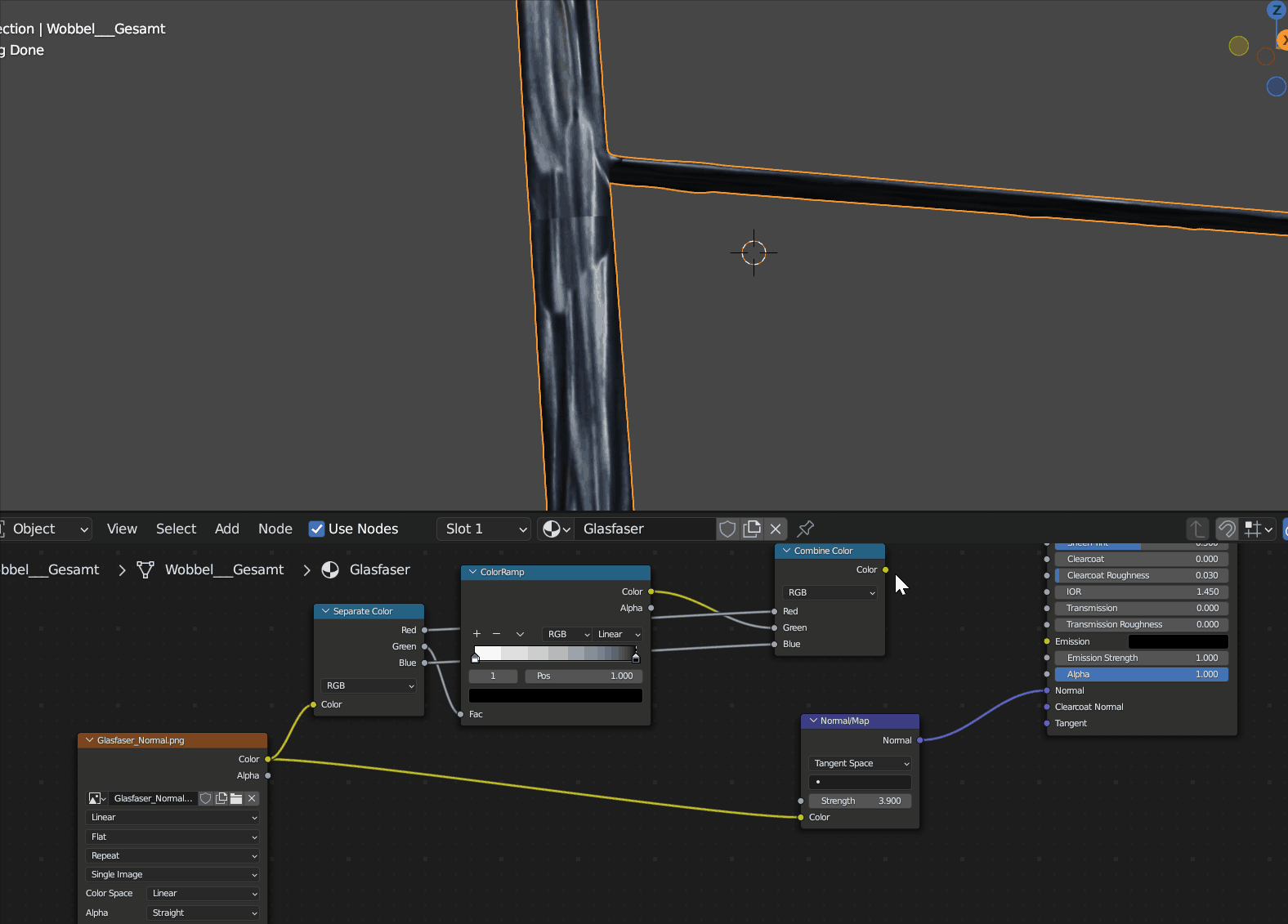Open the Tangent Space dropdown in Normal Map
The image size is (1288, 924).
tap(860, 763)
